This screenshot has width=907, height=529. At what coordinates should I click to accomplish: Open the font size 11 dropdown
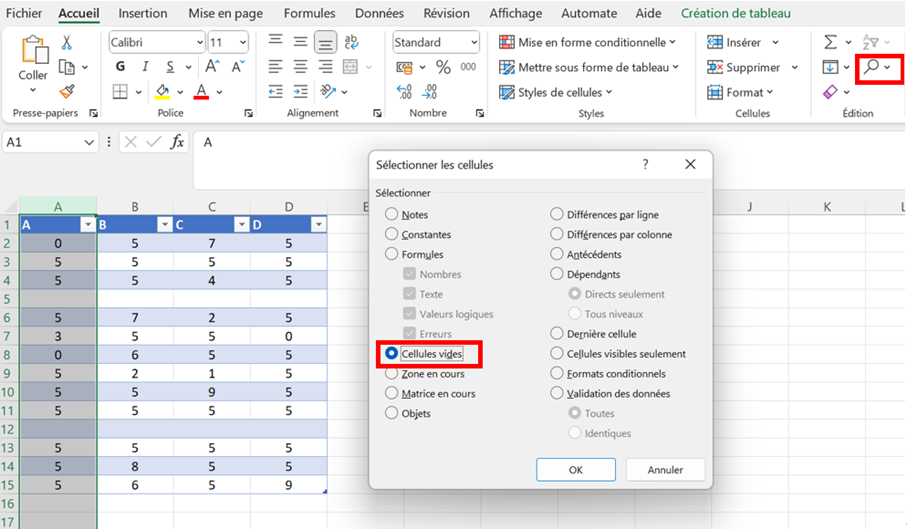(243, 42)
